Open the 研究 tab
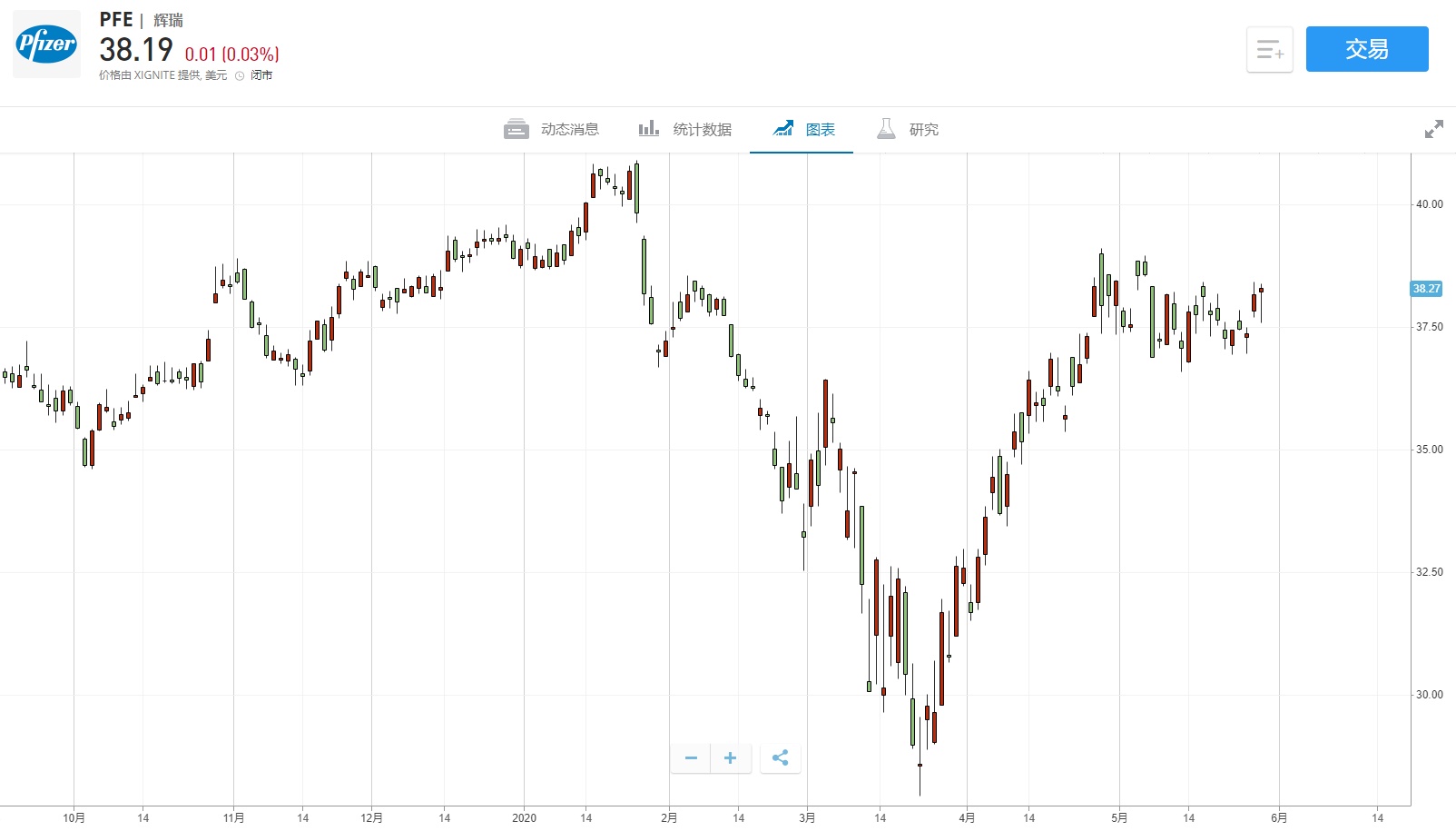Viewport: 1456px width, 831px height. pos(923,130)
